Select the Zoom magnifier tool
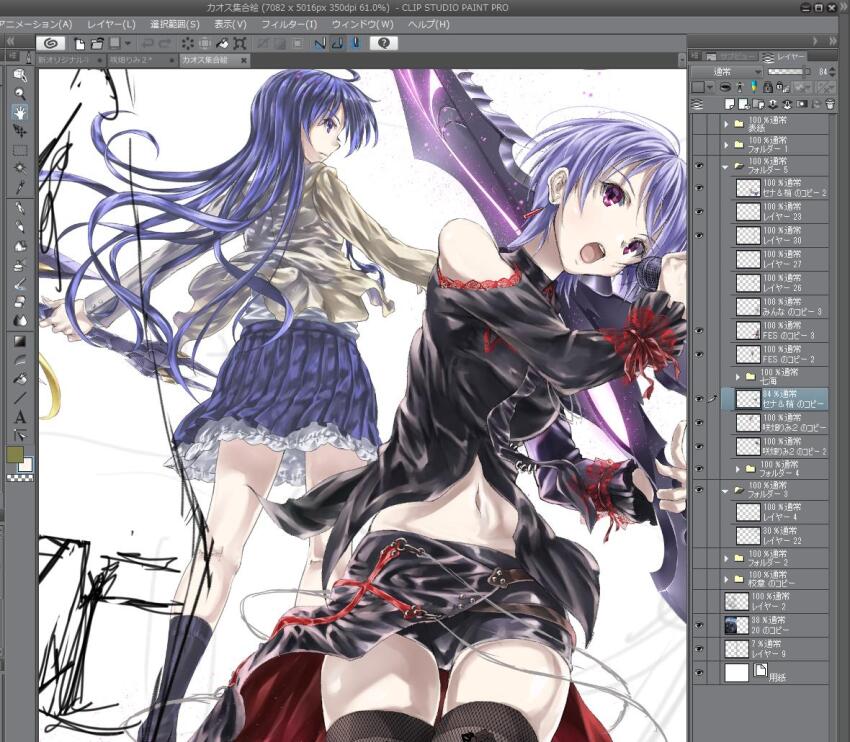 [x=20, y=93]
